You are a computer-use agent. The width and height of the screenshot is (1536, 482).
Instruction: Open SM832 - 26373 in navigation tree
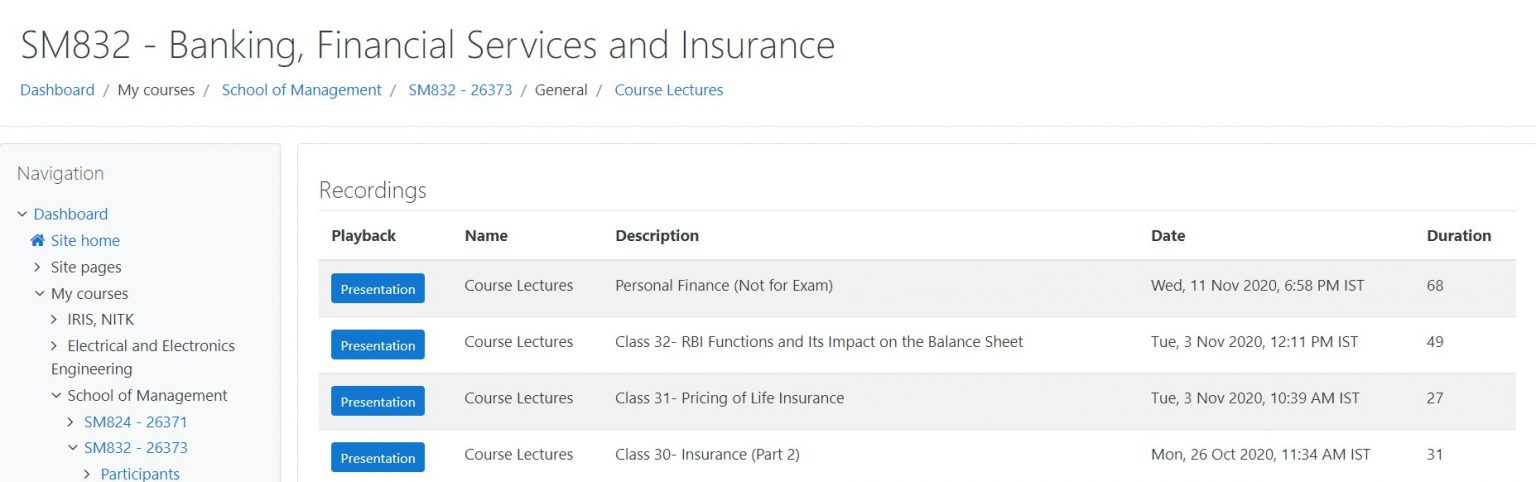pyautogui.click(x=135, y=448)
